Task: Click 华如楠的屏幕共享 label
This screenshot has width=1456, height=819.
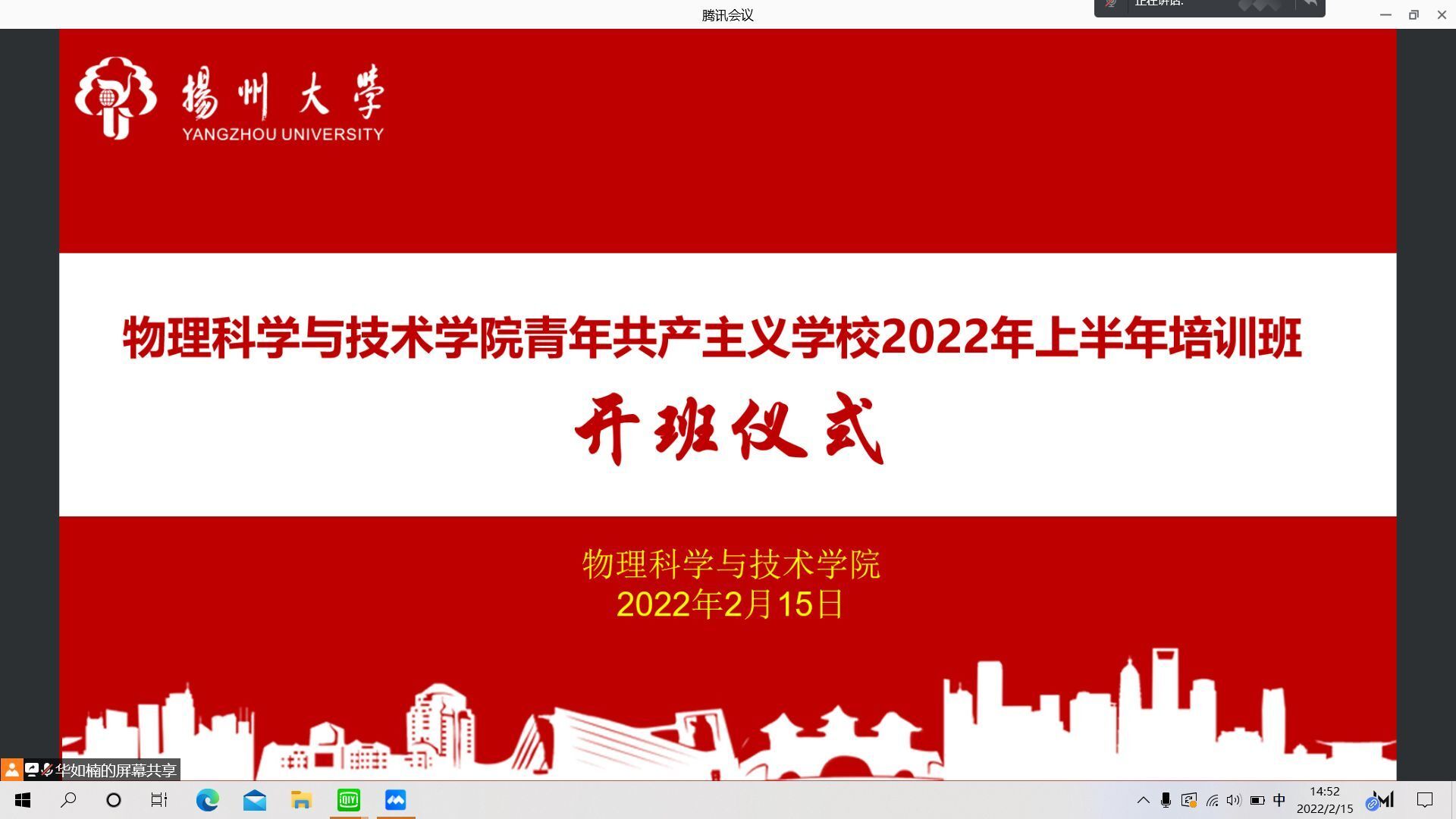Action: click(x=115, y=770)
